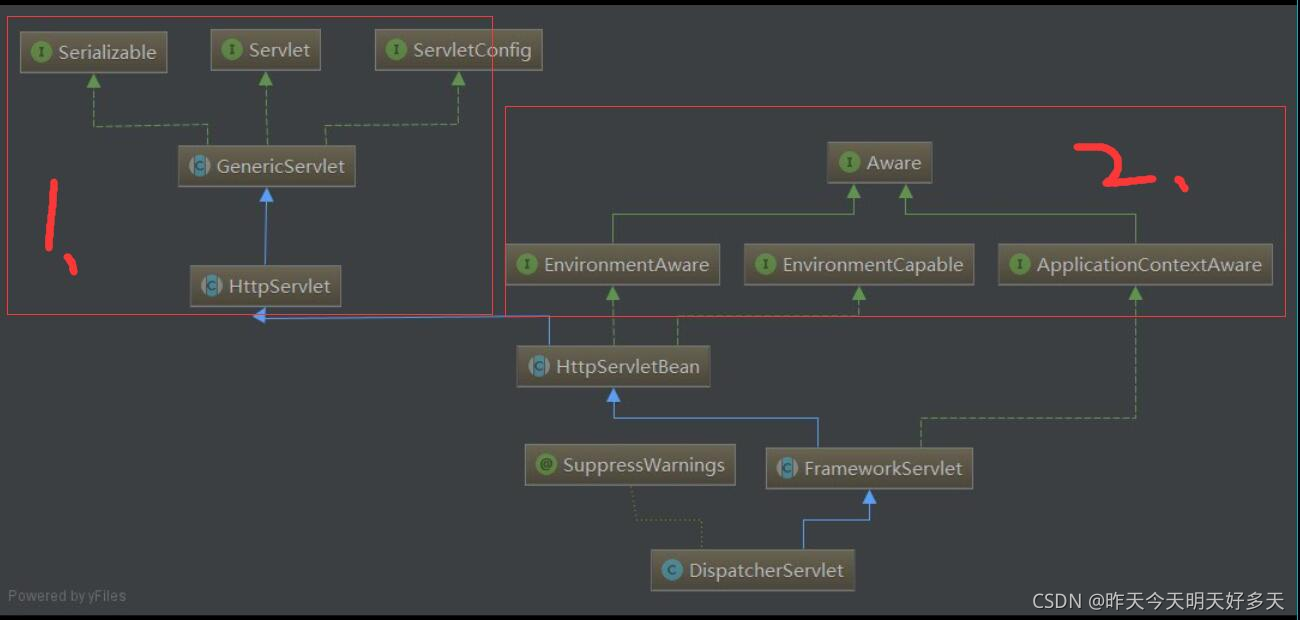Screen dimensions: 1300x620
Task: Select the EnvironmentCapable interface node
Action: tap(858, 264)
